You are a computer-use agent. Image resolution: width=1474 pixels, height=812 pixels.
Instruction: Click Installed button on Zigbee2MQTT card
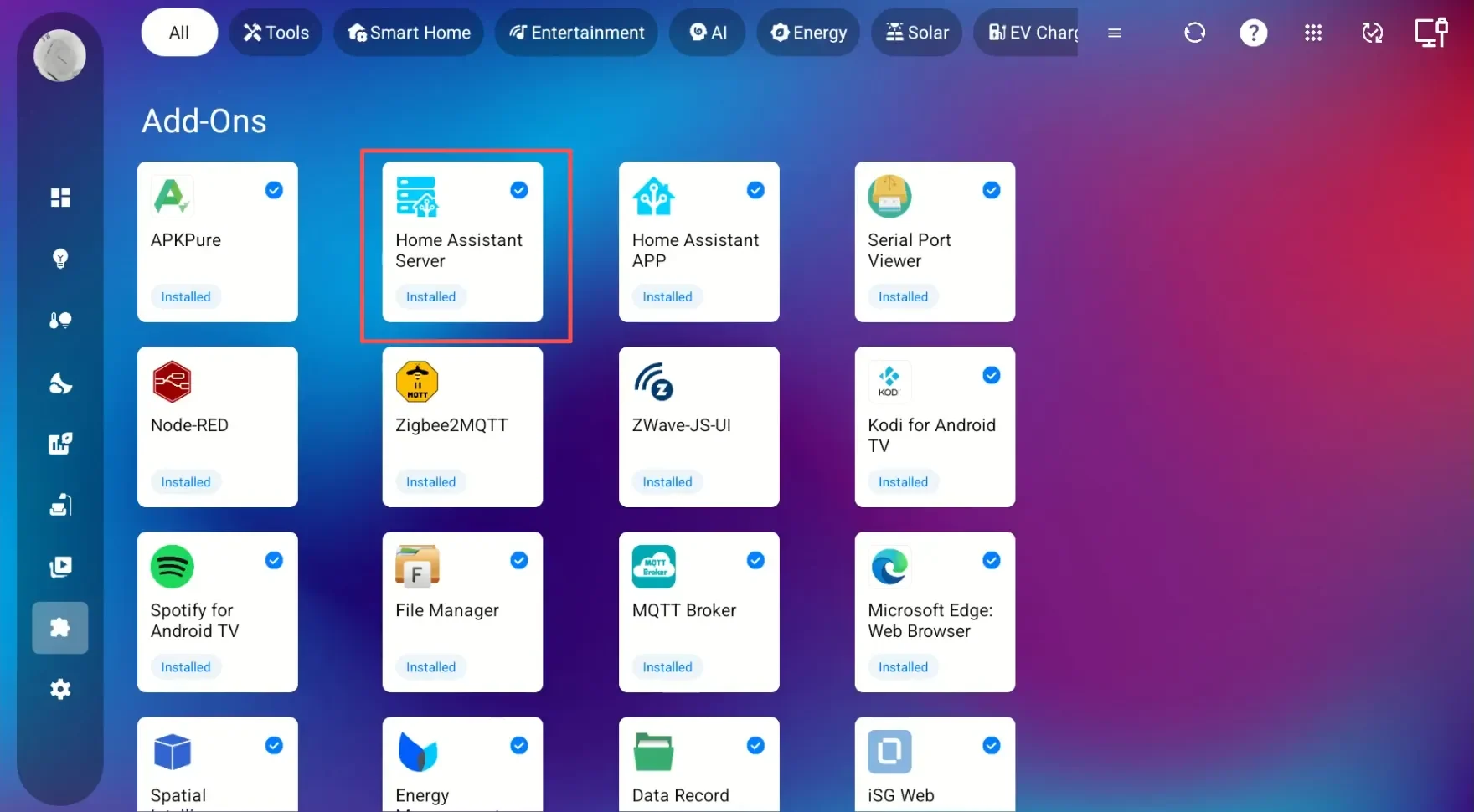coord(430,482)
